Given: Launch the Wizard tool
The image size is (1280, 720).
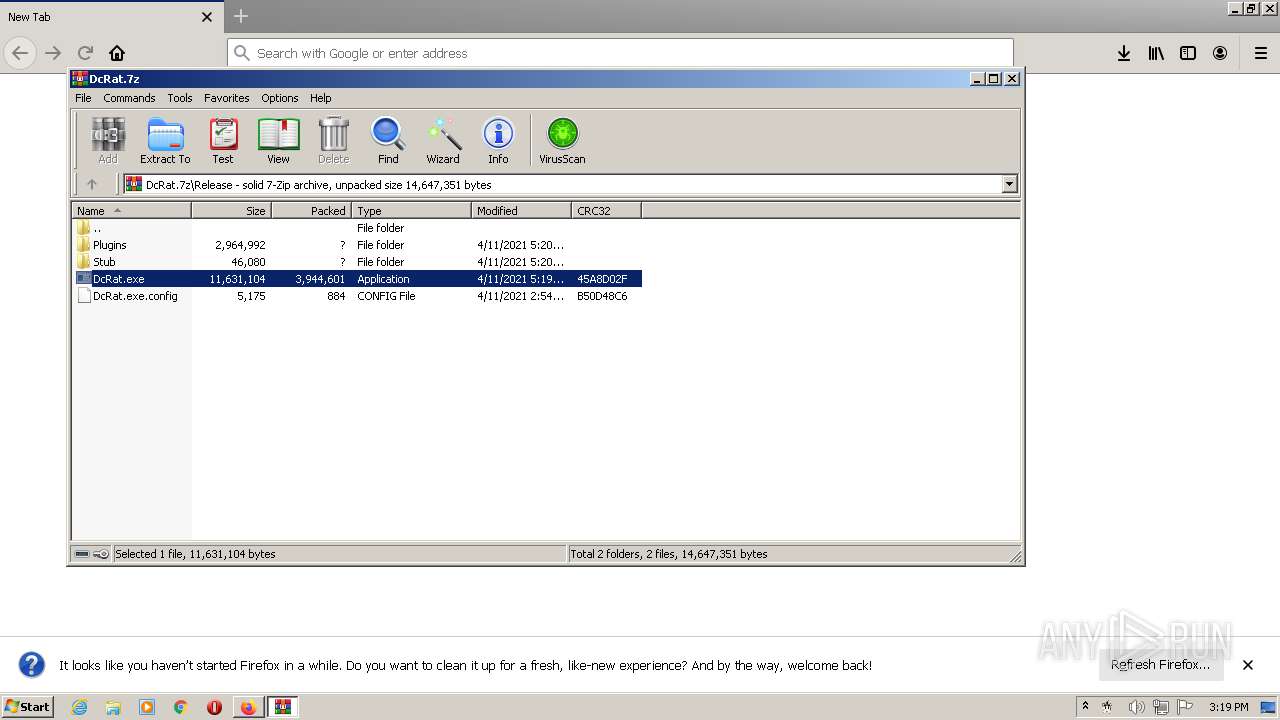Looking at the screenshot, I should (443, 140).
